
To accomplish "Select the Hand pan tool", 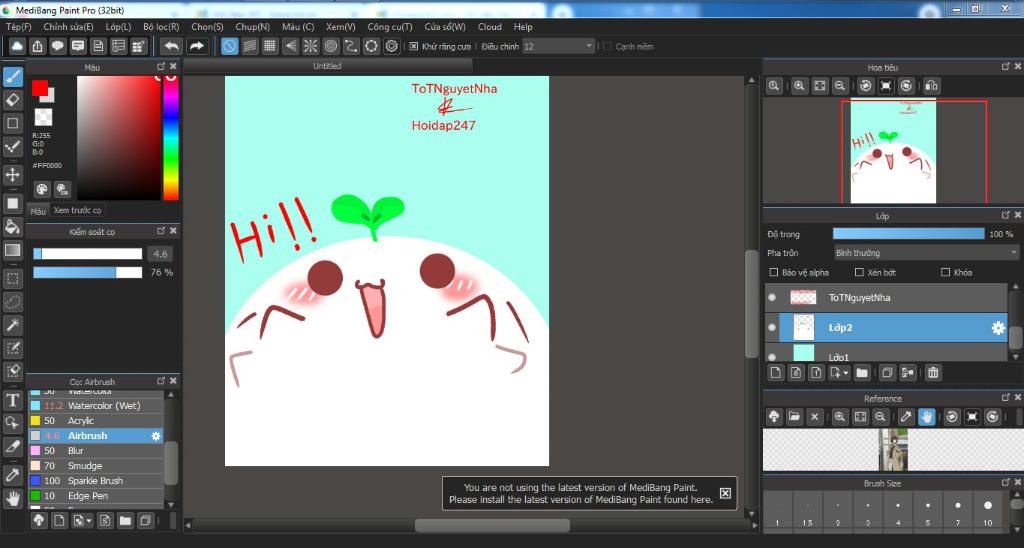I will click(x=12, y=498).
